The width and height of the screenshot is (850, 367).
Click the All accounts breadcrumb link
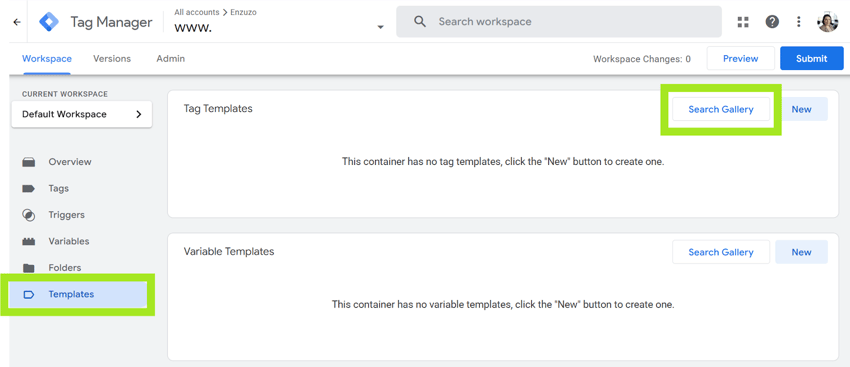point(197,12)
